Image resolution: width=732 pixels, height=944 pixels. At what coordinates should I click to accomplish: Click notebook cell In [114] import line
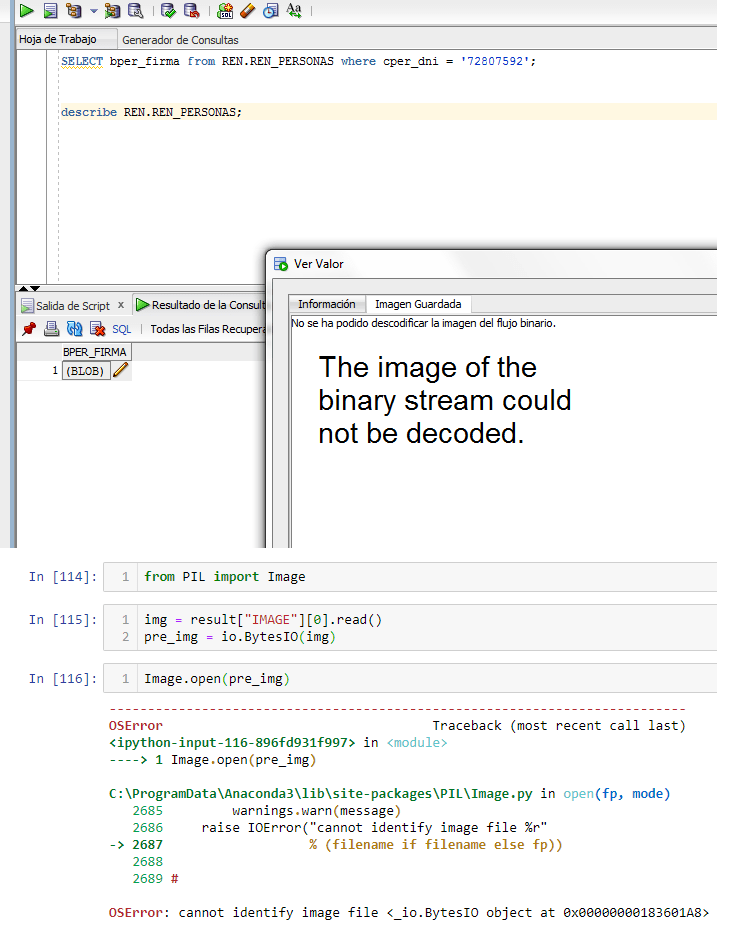[225, 577]
